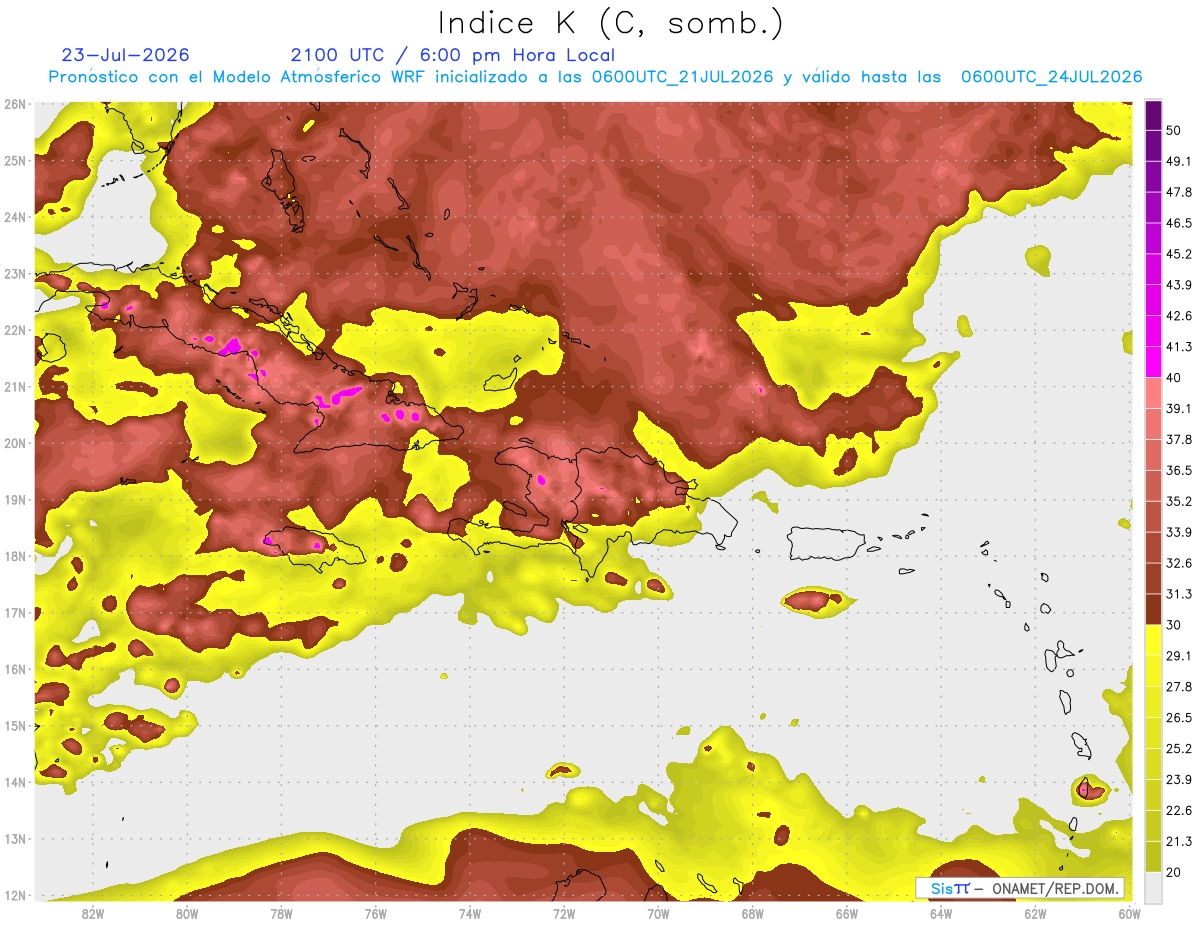Image resolution: width=1200 pixels, height=927 pixels.
Task: Click the color scale value "27.8"
Action: pyautogui.click(x=1179, y=687)
